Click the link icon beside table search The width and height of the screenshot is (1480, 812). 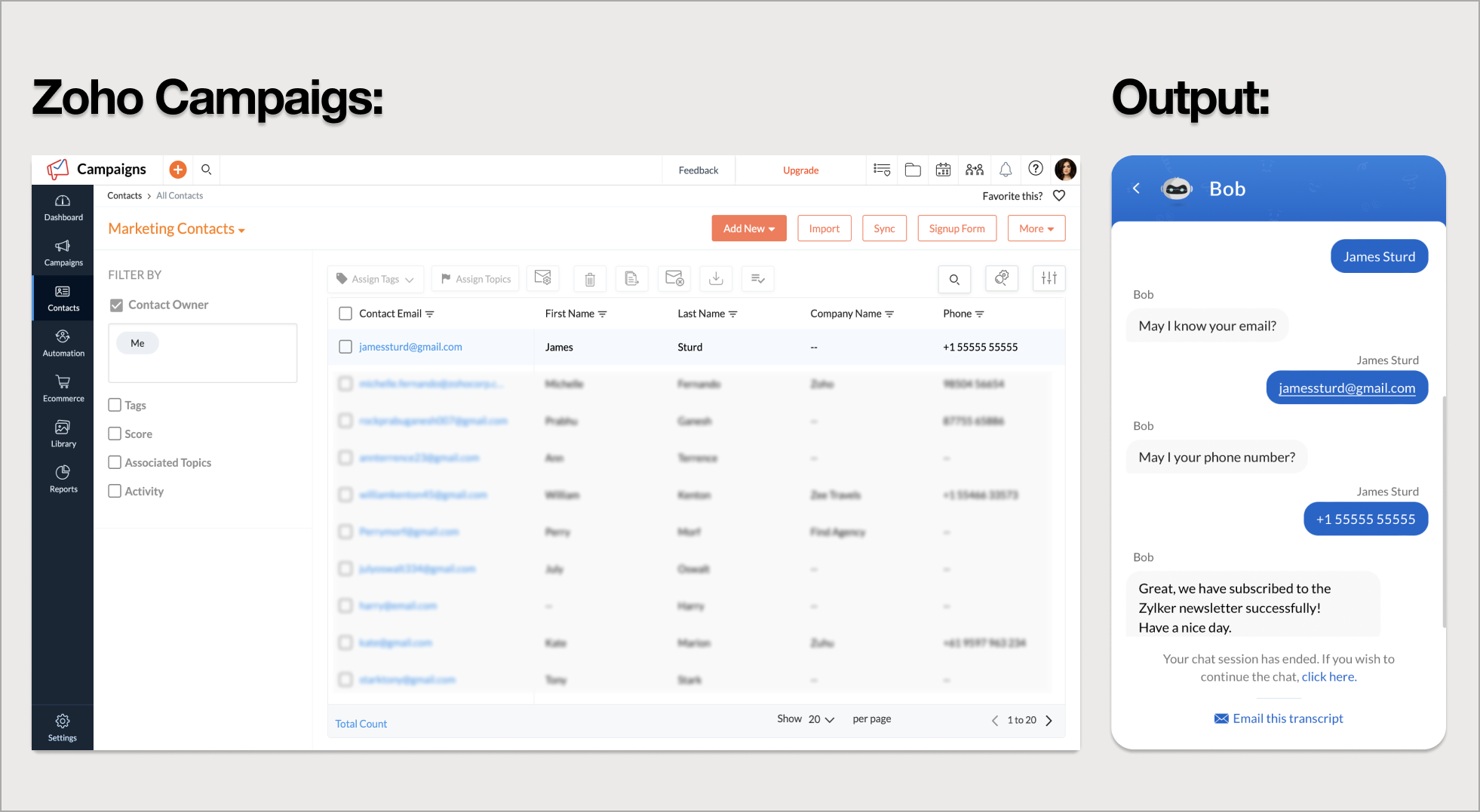pos(1002,278)
